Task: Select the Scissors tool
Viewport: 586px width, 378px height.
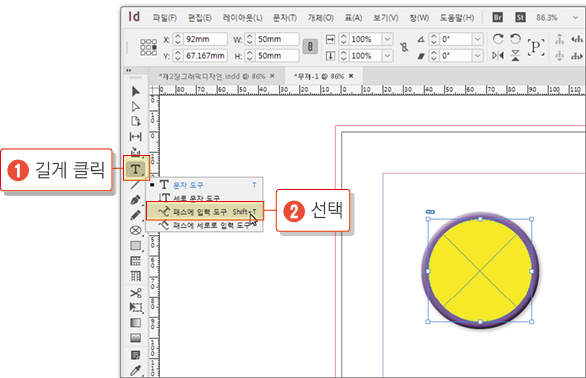Action: click(x=136, y=293)
